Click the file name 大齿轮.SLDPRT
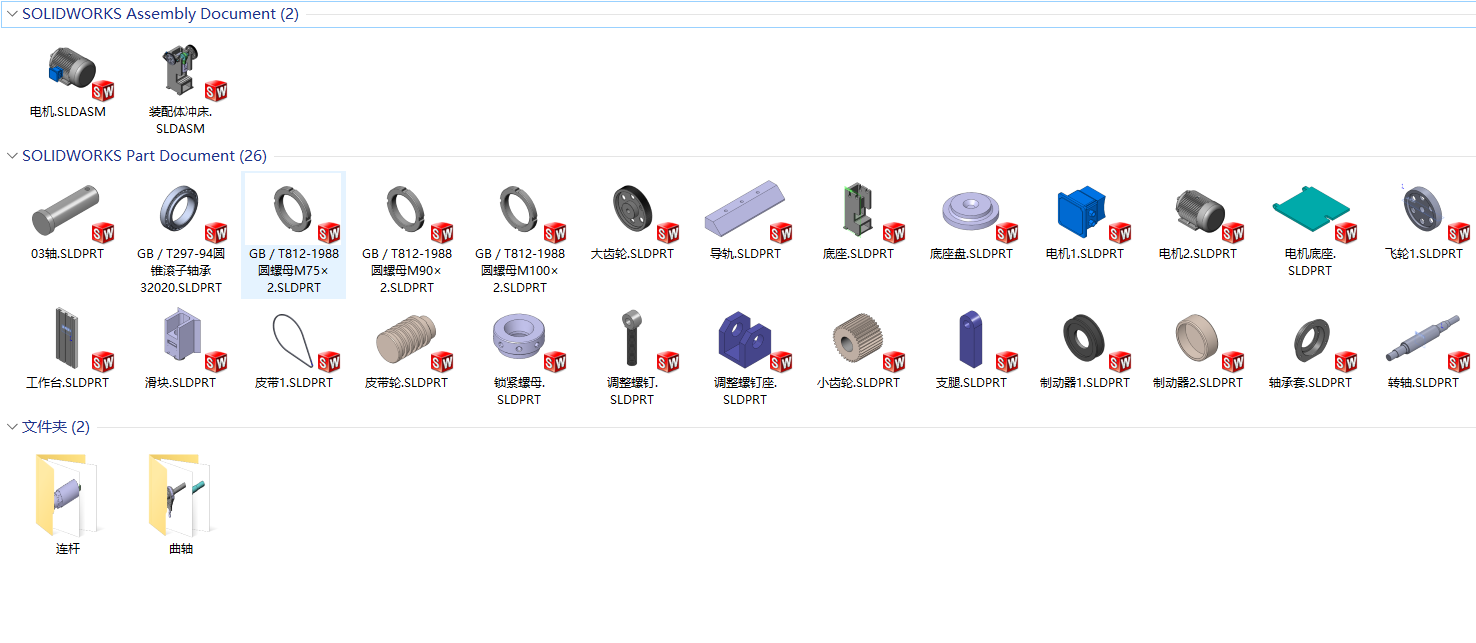Viewport: 1476px width, 643px height. [632, 254]
